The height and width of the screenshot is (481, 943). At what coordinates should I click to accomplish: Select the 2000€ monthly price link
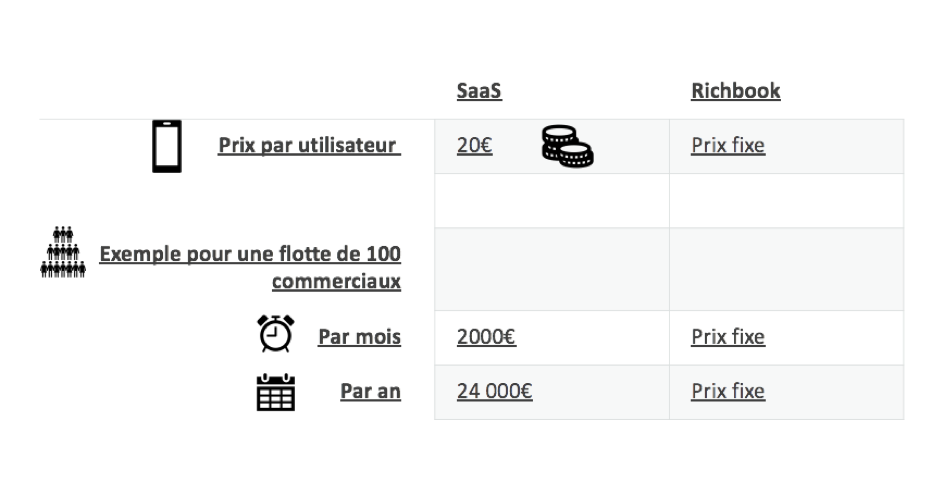pyautogui.click(x=487, y=337)
